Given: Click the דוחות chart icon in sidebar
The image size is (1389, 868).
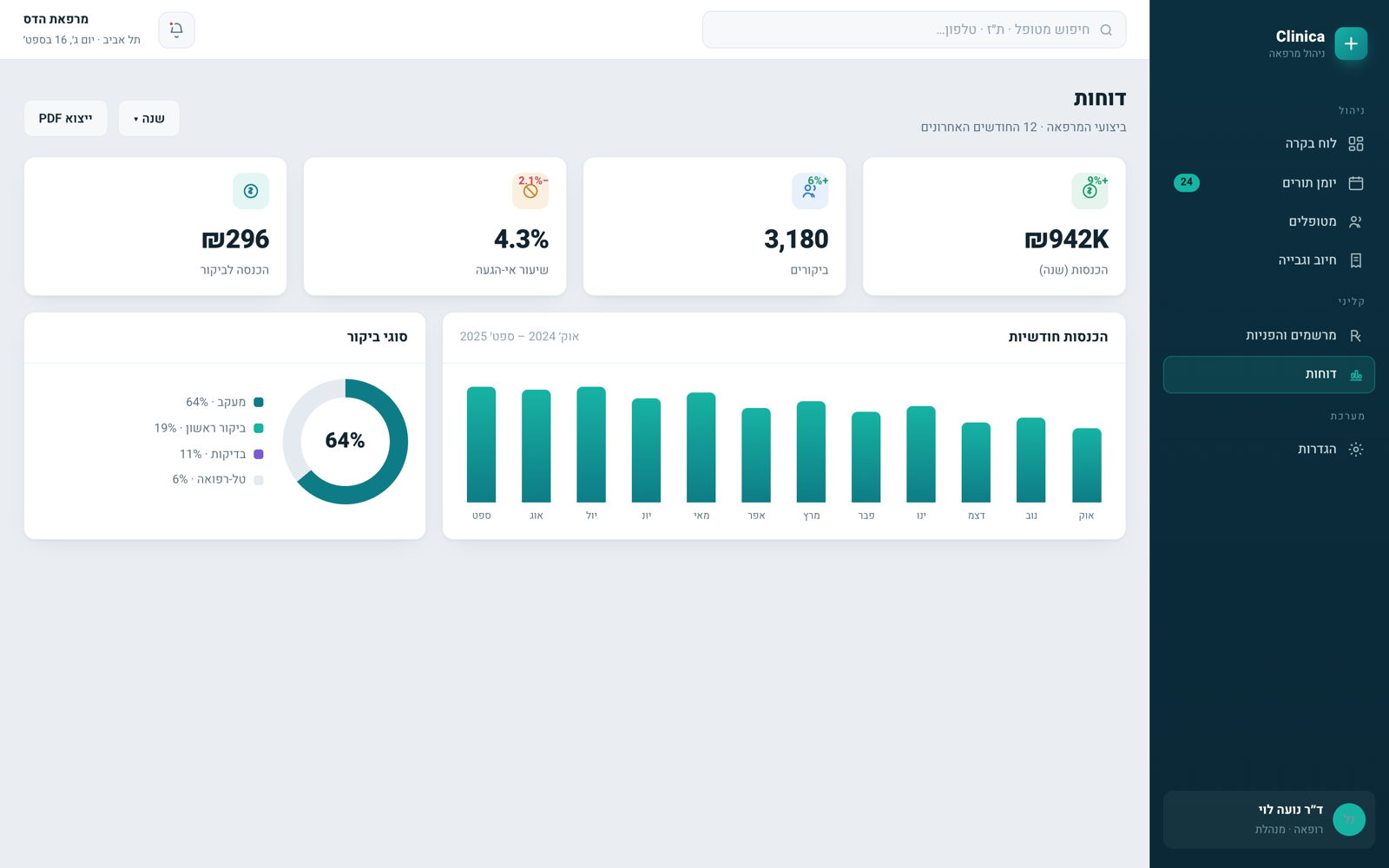Looking at the screenshot, I should tap(1355, 374).
